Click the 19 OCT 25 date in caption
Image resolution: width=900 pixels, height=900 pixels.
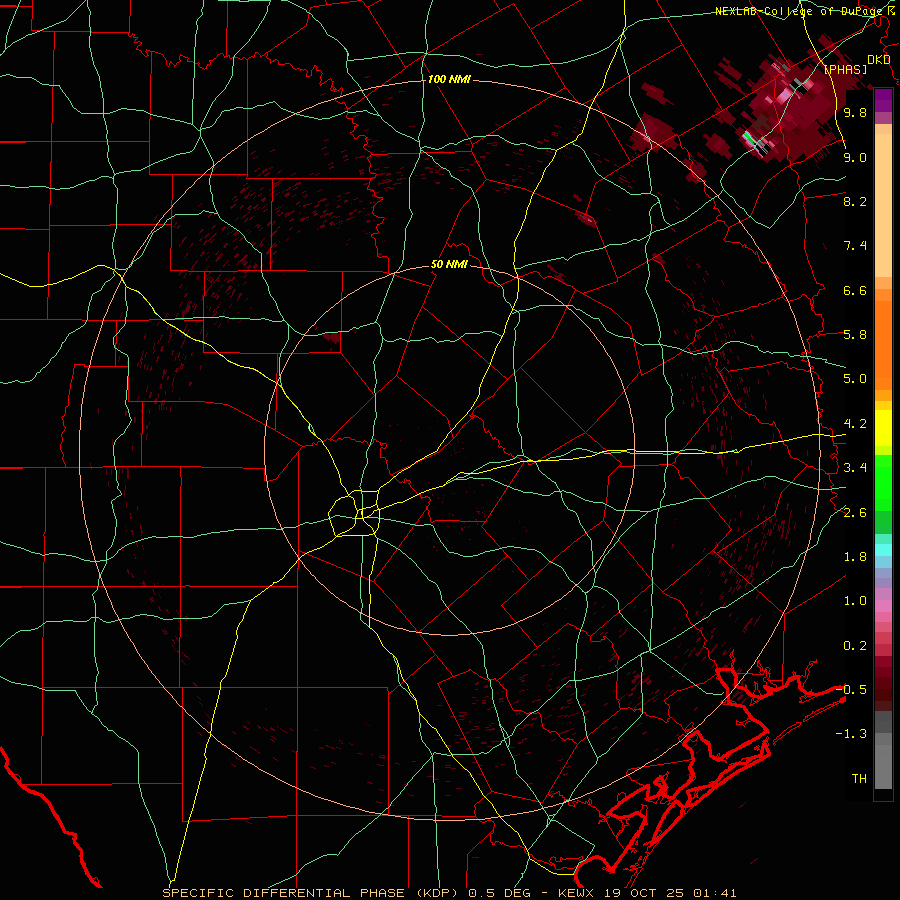pos(645,893)
